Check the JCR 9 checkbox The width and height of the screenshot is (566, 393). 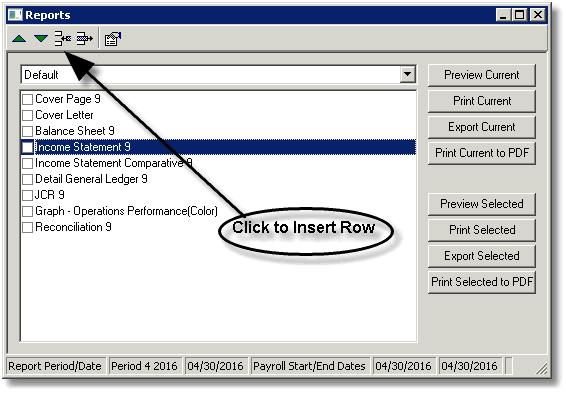click(x=27, y=195)
